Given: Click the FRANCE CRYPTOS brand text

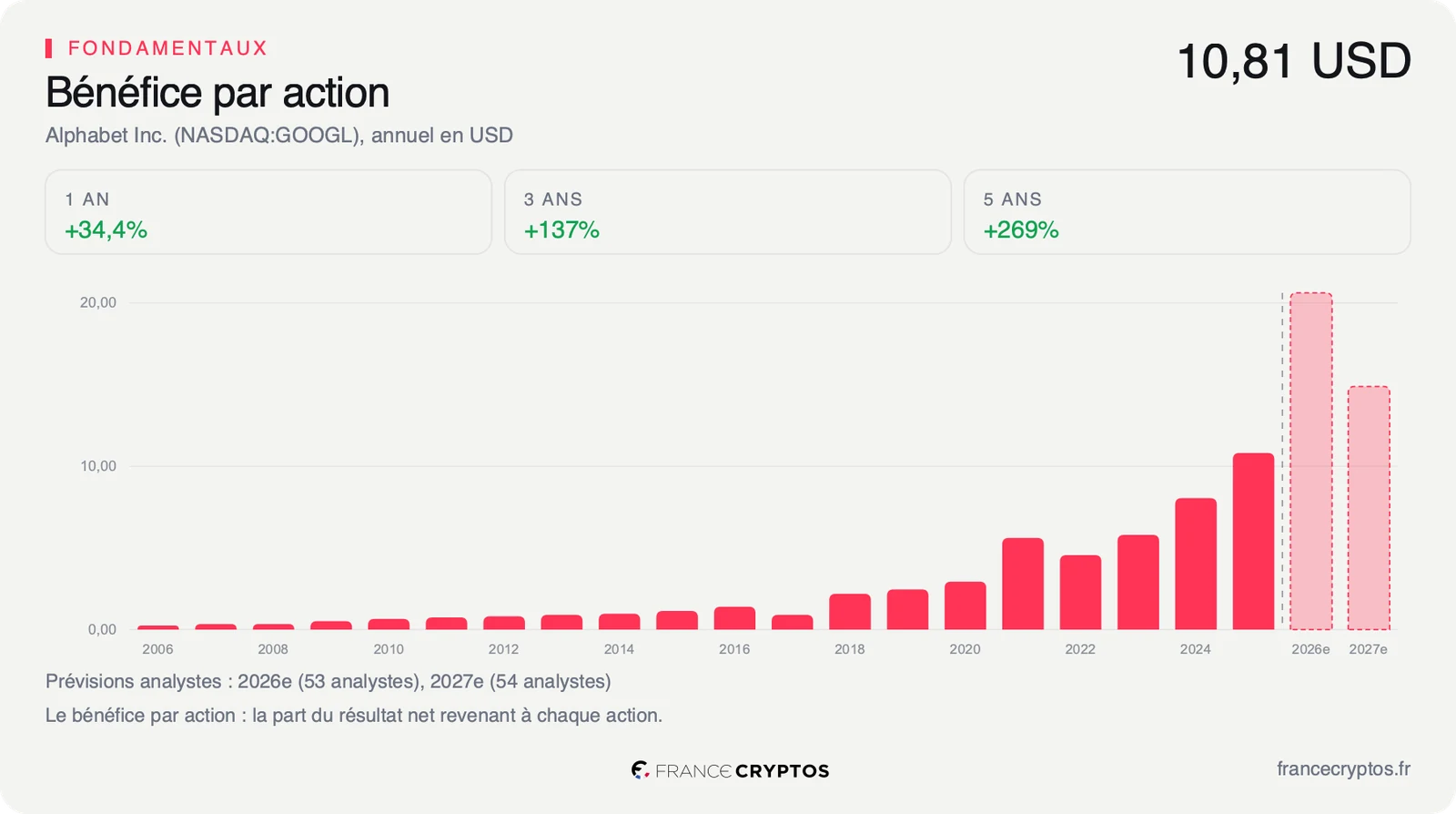Looking at the screenshot, I should [x=743, y=771].
